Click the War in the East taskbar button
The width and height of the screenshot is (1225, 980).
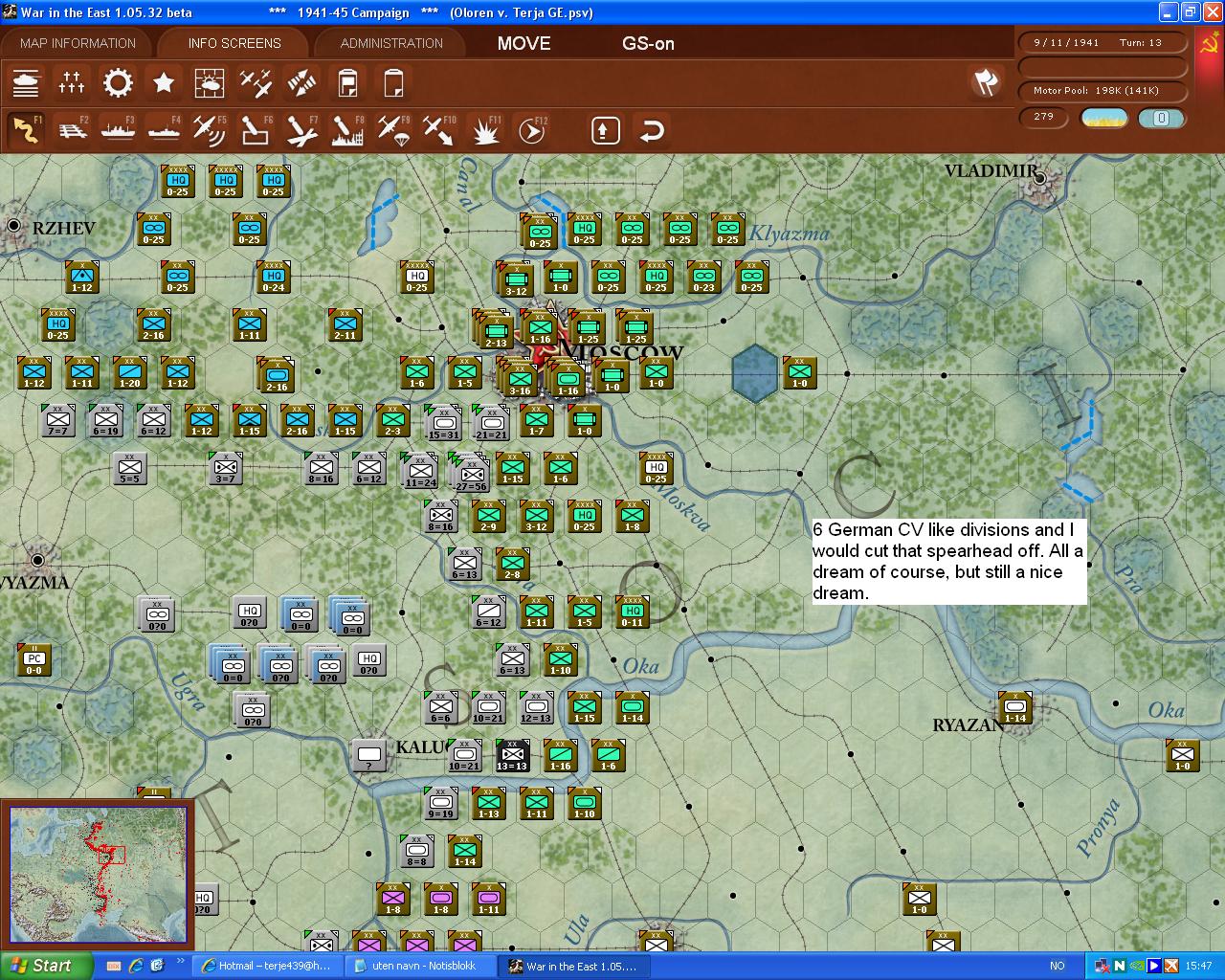[x=575, y=966]
